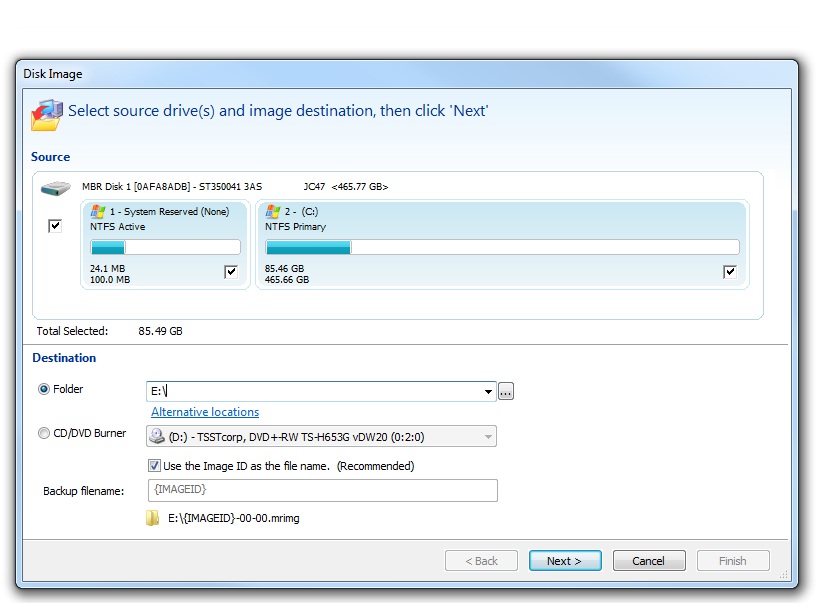This screenshot has height=606, width=816.
Task: Browse for folder with the ellipsis button
Action: [x=506, y=392]
